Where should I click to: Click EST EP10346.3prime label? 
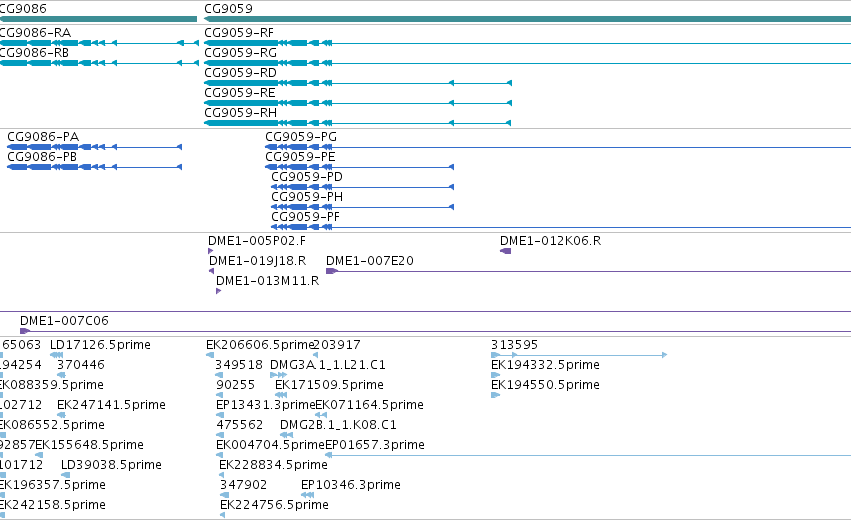pyautogui.click(x=351, y=486)
